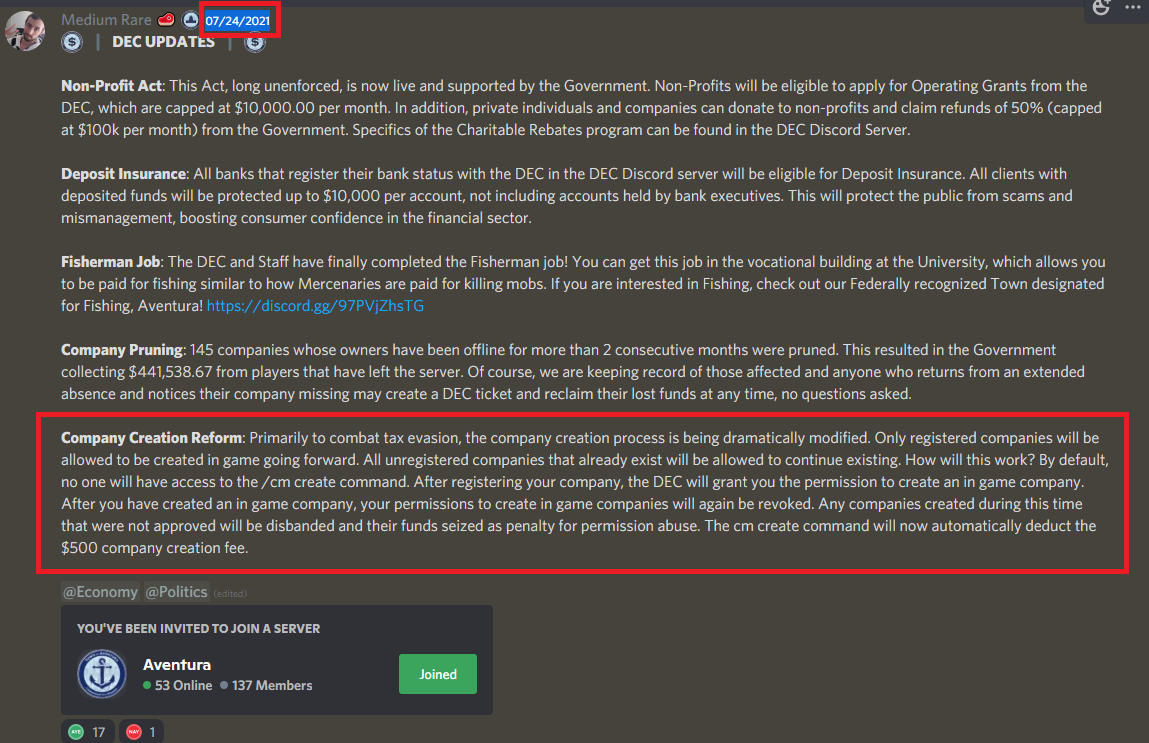
Task: Click the Aventura anchor server icon
Action: coord(102,673)
